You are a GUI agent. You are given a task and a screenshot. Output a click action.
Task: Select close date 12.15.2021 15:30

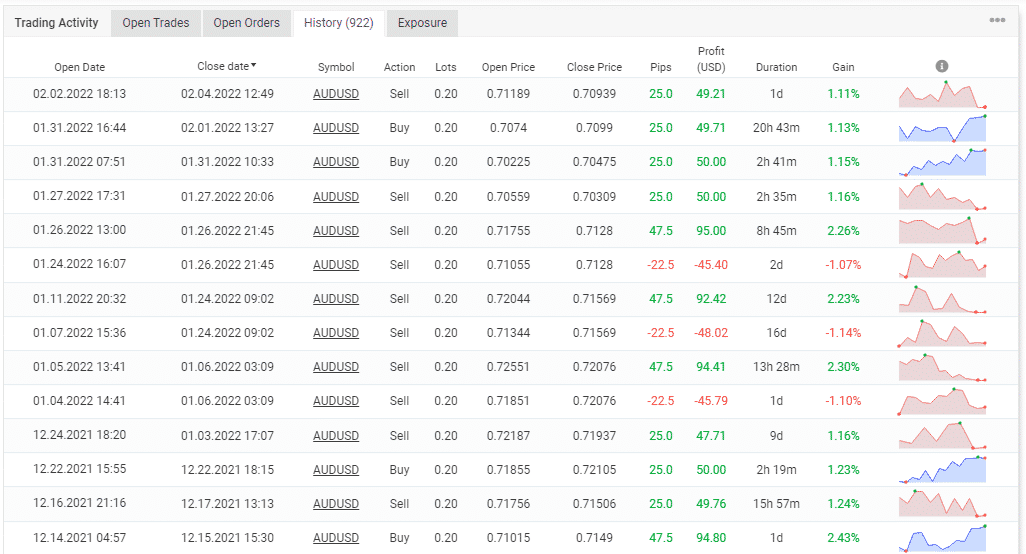tap(227, 538)
